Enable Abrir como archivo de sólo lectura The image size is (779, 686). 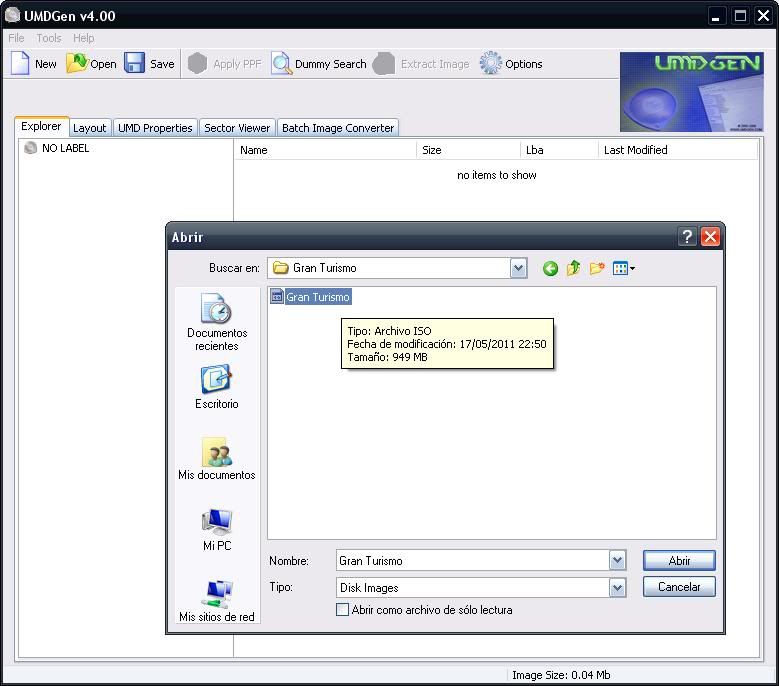342,610
